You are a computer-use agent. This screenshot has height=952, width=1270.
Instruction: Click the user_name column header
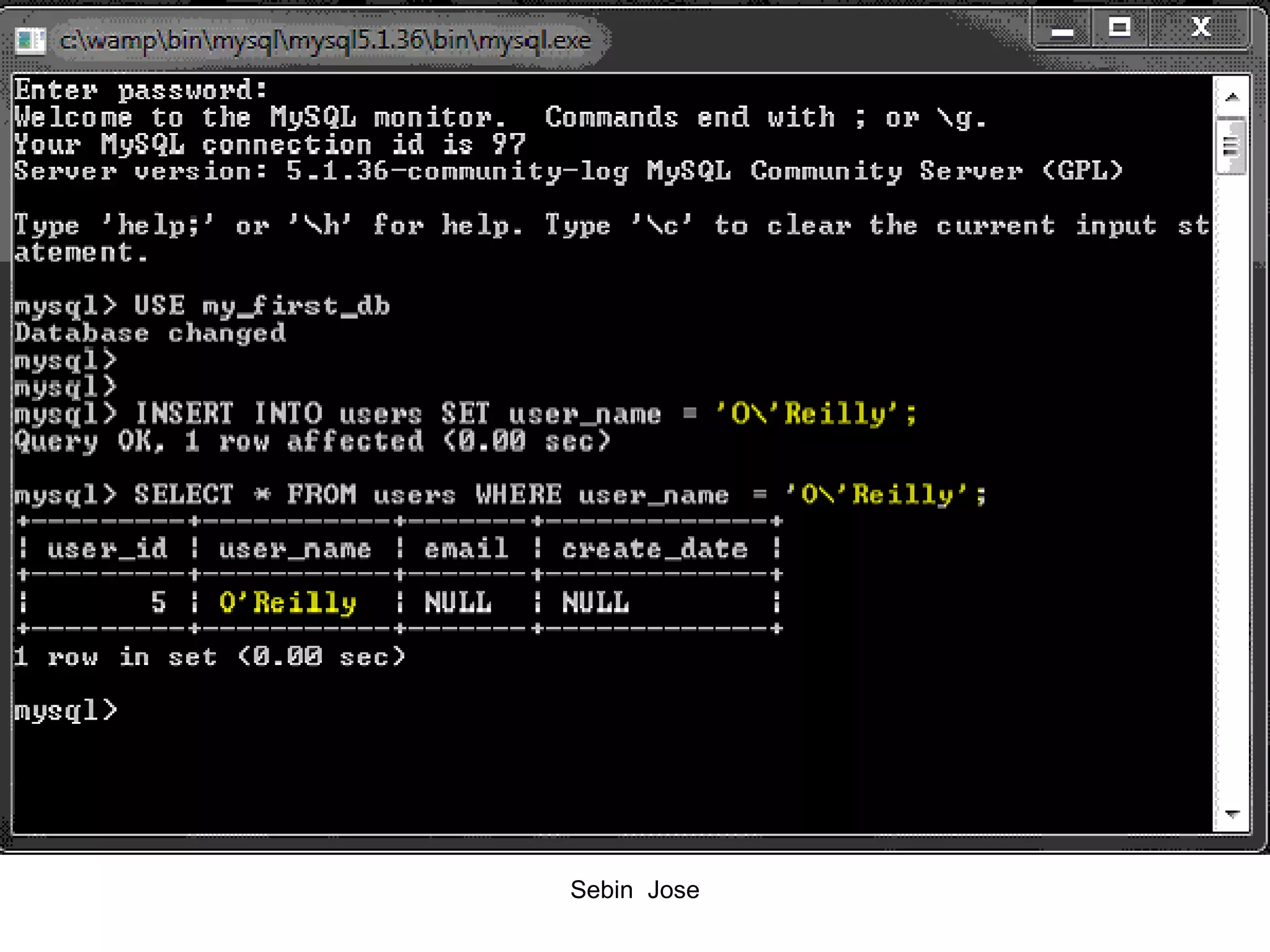pos(295,549)
